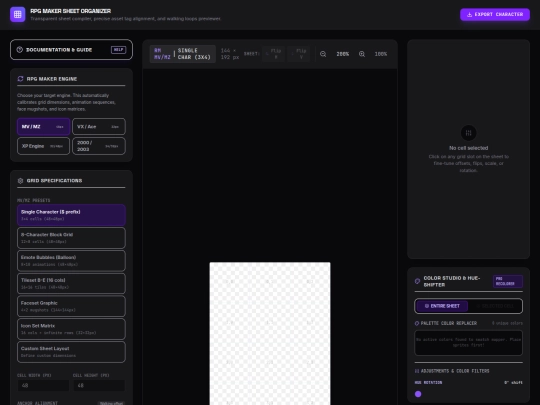Choose the Custom Sheet Layout preset

[71, 352]
